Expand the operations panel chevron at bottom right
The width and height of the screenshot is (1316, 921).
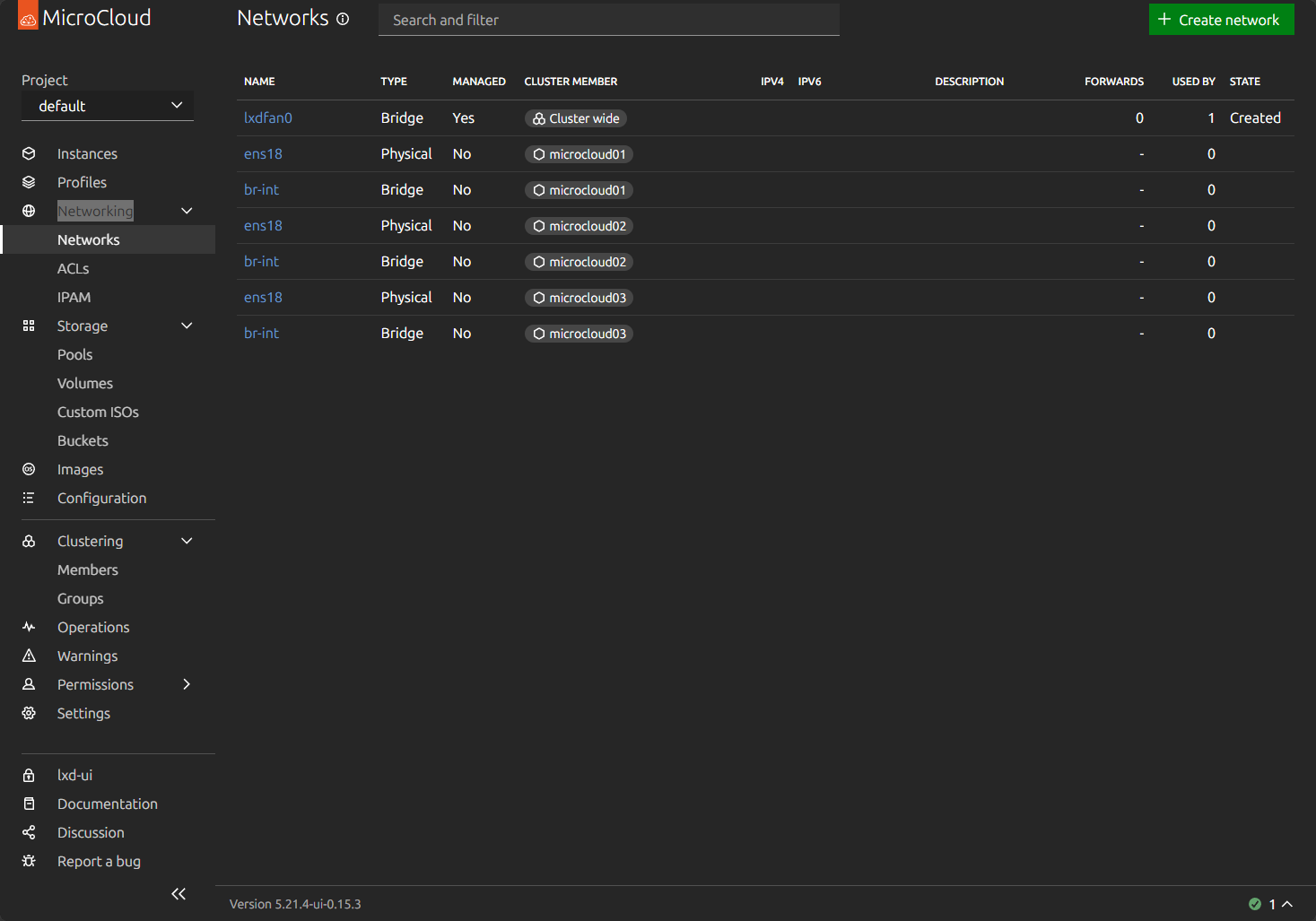[x=1287, y=904]
